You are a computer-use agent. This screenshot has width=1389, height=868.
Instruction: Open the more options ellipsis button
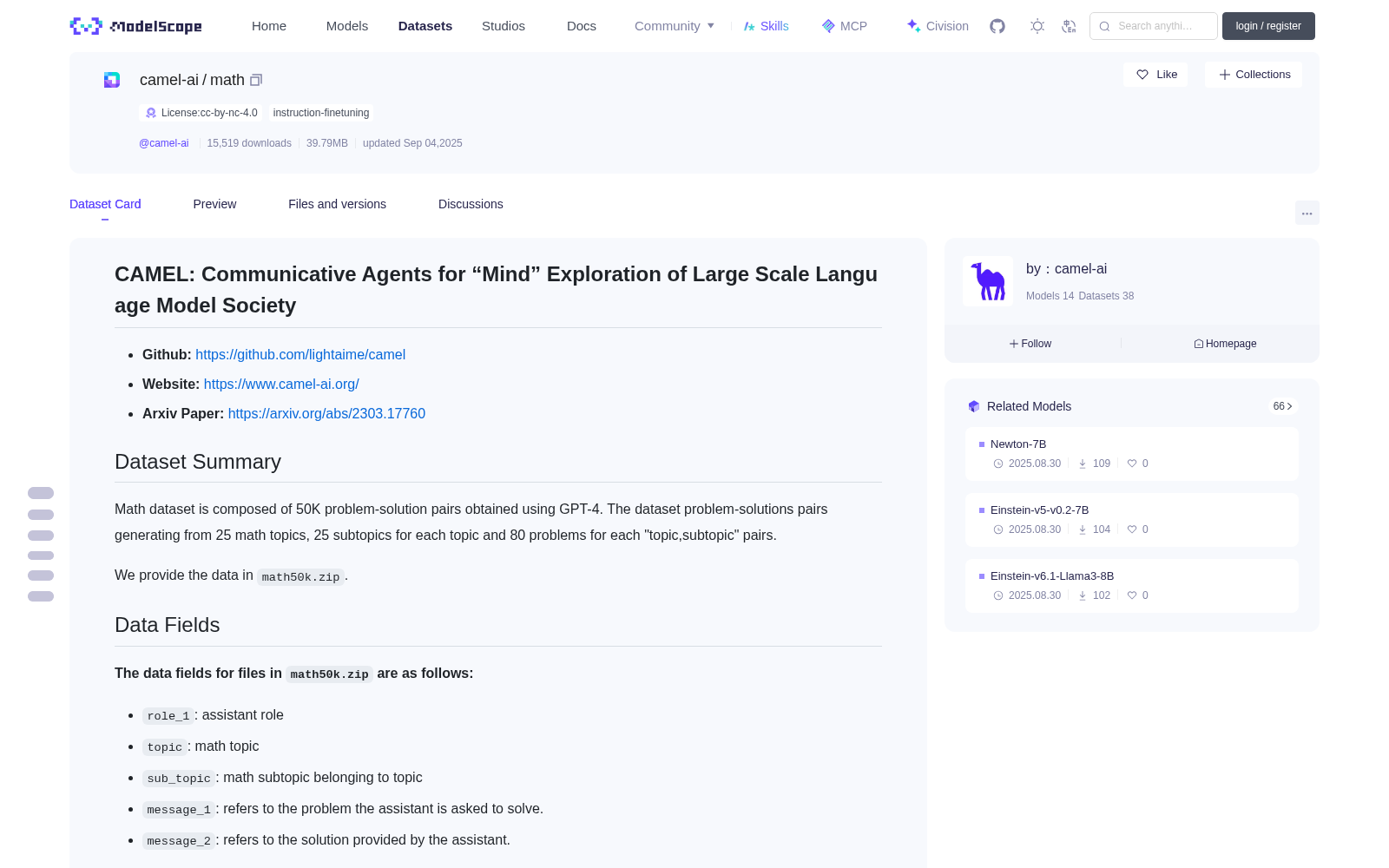(1307, 213)
